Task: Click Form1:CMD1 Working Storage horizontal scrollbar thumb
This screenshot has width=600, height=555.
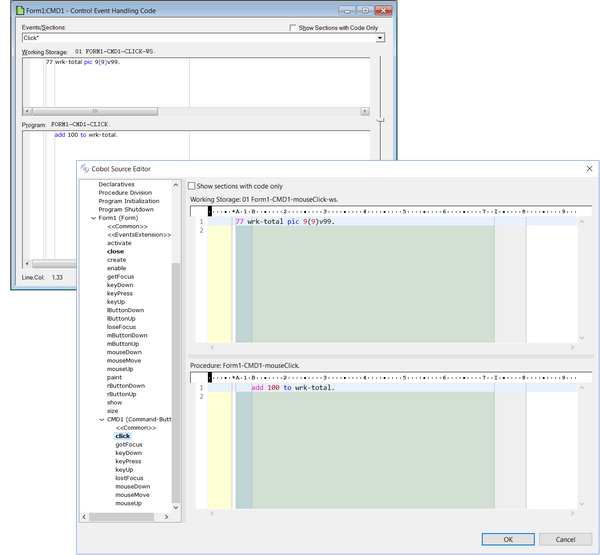Action: pos(95,111)
